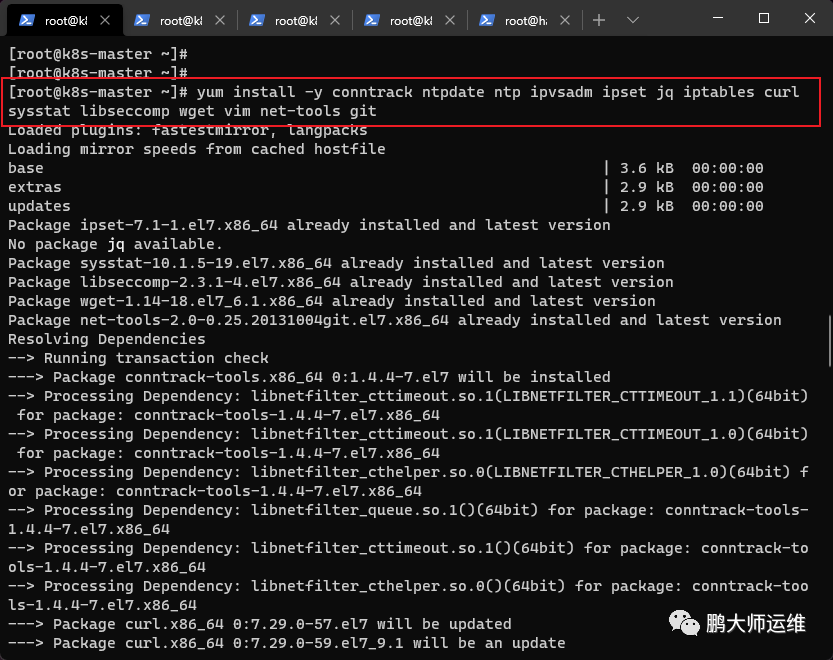The image size is (833, 660).
Task: Switch to the second root@k8 tab
Action: pos(181,21)
